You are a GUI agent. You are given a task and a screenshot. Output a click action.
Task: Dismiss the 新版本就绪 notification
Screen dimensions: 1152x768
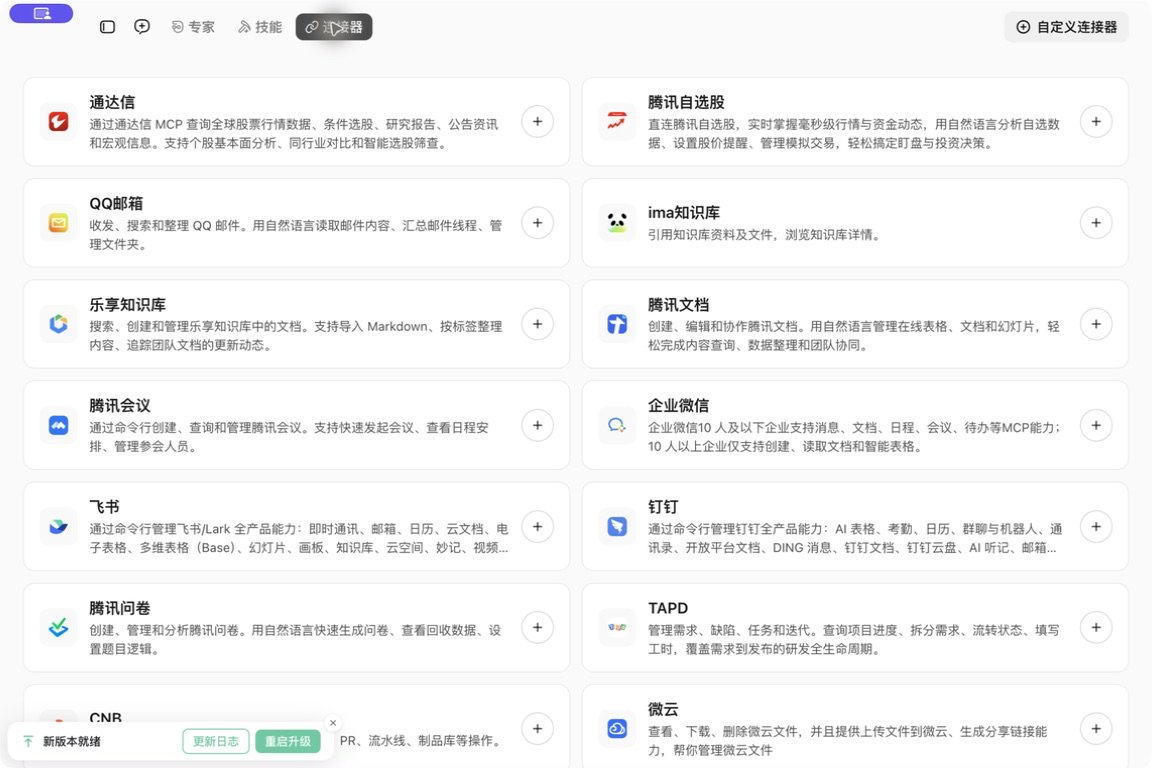333,723
